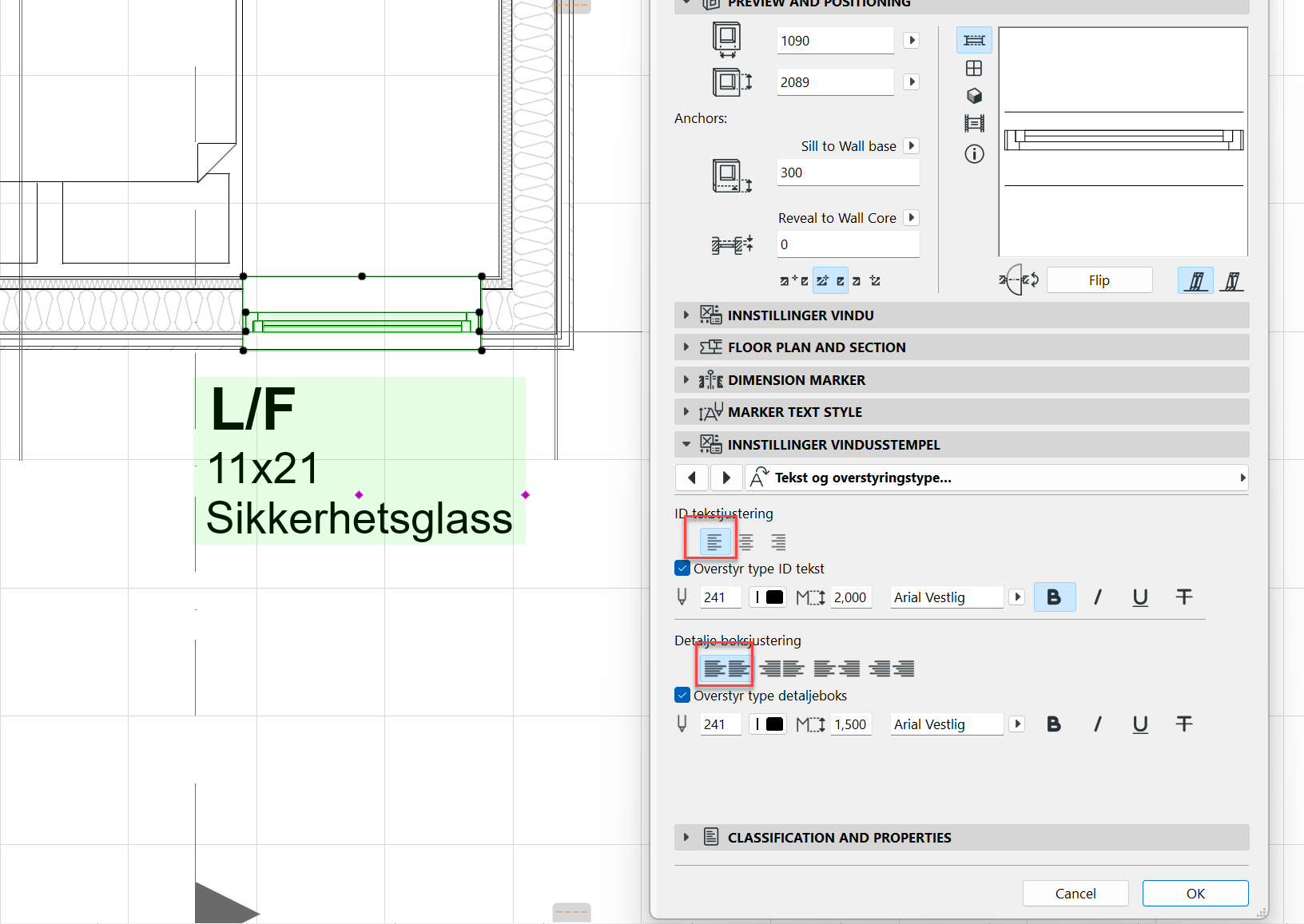
Task: Click the info preview icon
Action: [974, 154]
